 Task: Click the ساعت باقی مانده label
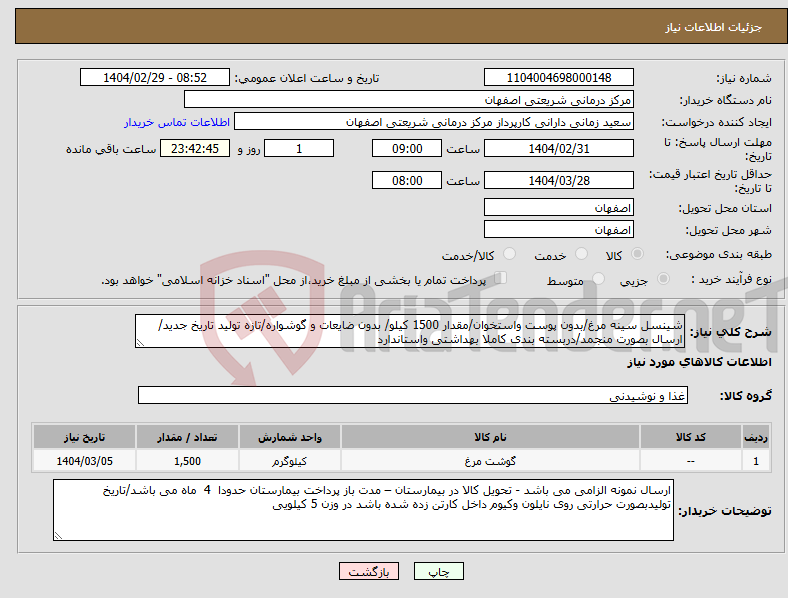(111, 149)
